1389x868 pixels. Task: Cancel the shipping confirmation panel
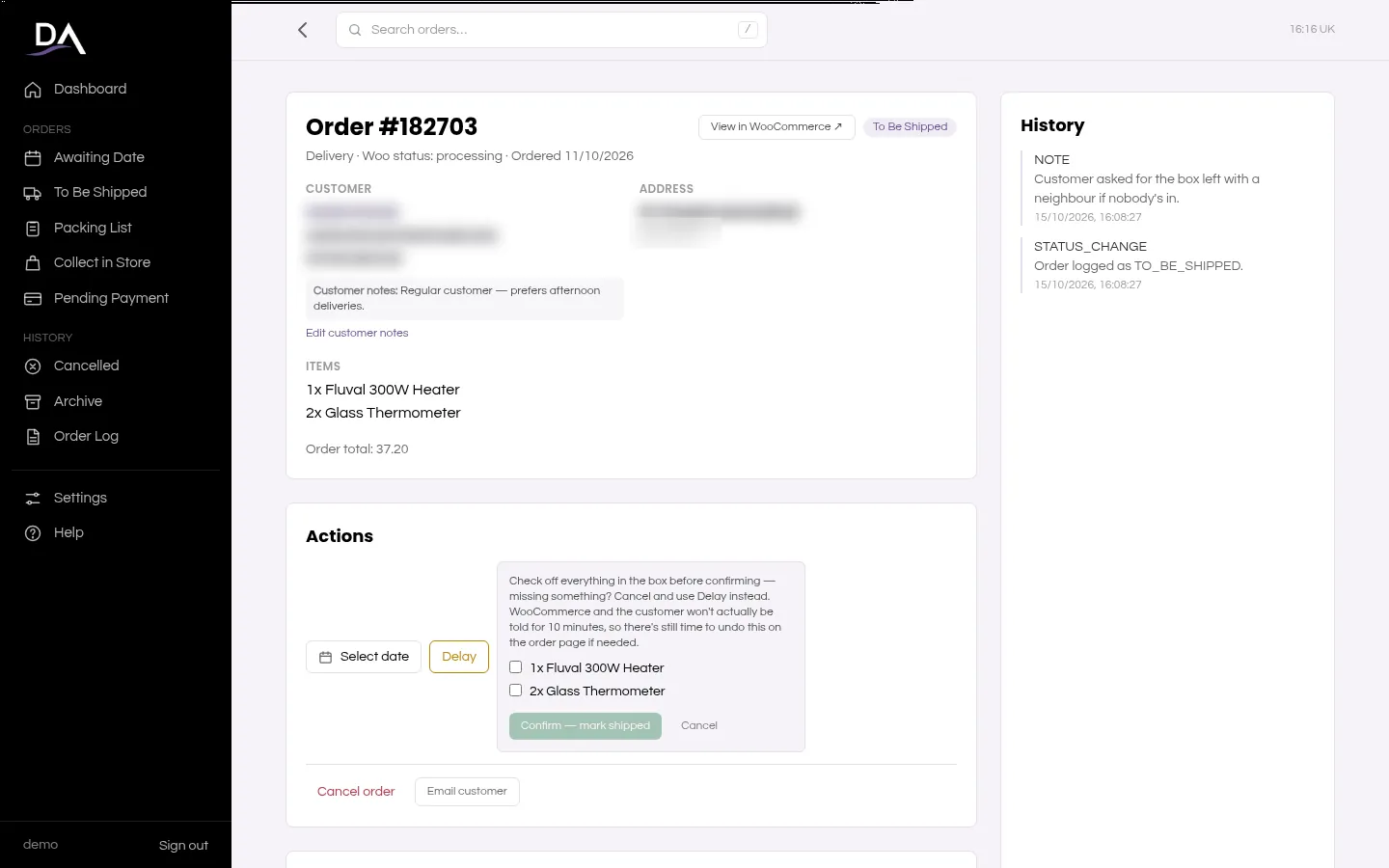tap(699, 726)
